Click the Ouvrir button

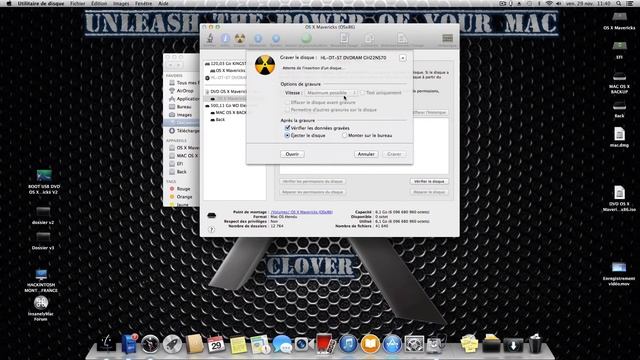coord(292,154)
